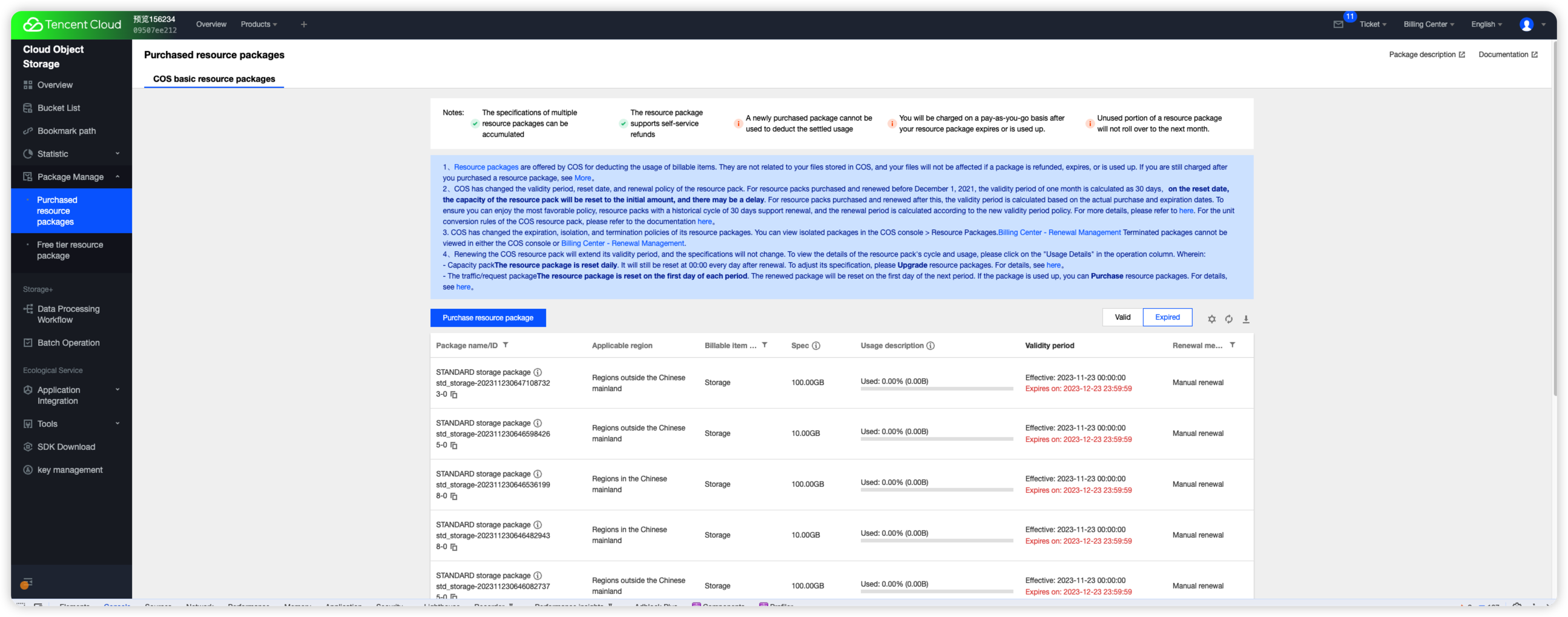Select COS basic resource packages tab
Screen dimensions: 1568x617
214,79
